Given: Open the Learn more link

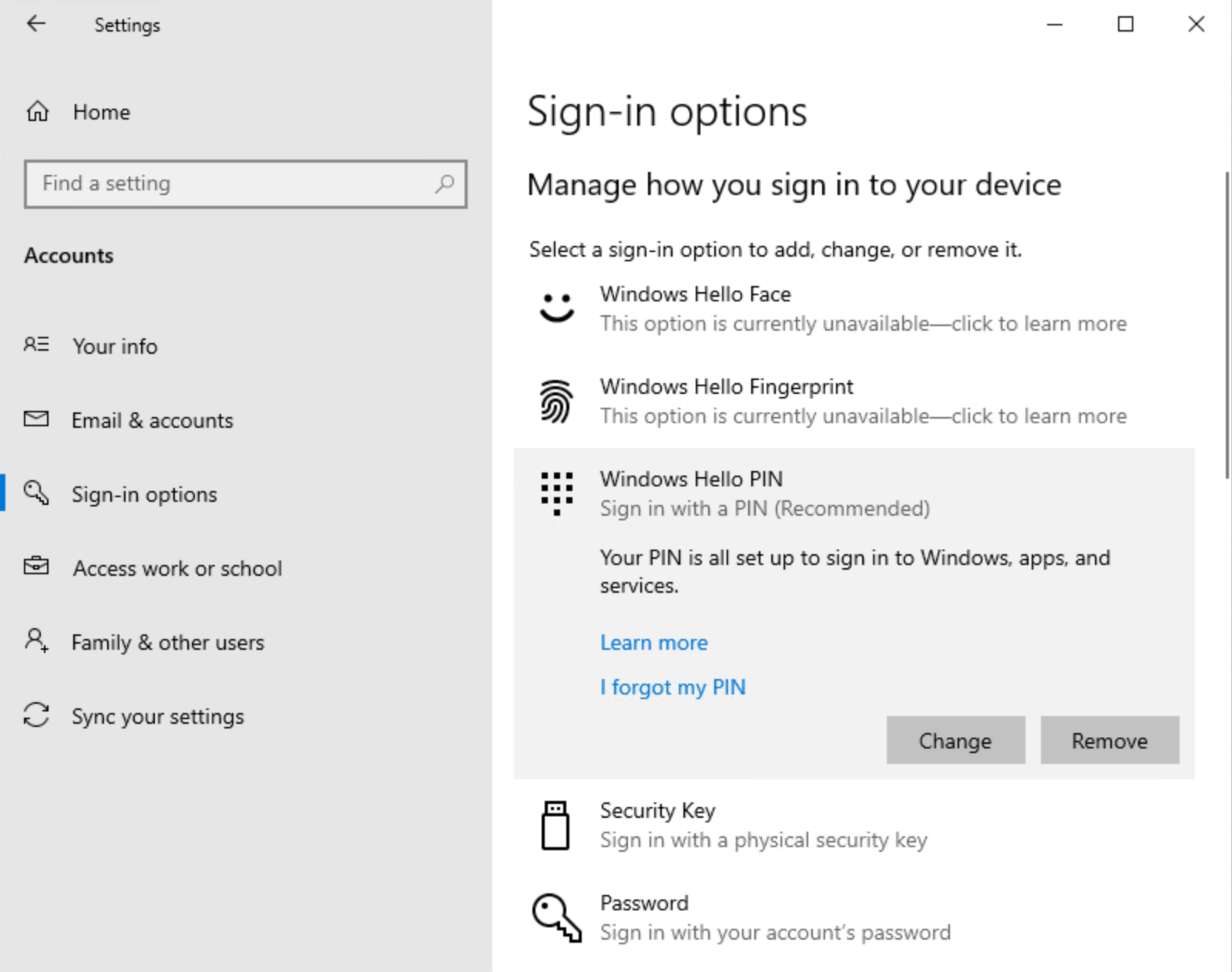Looking at the screenshot, I should click(653, 642).
